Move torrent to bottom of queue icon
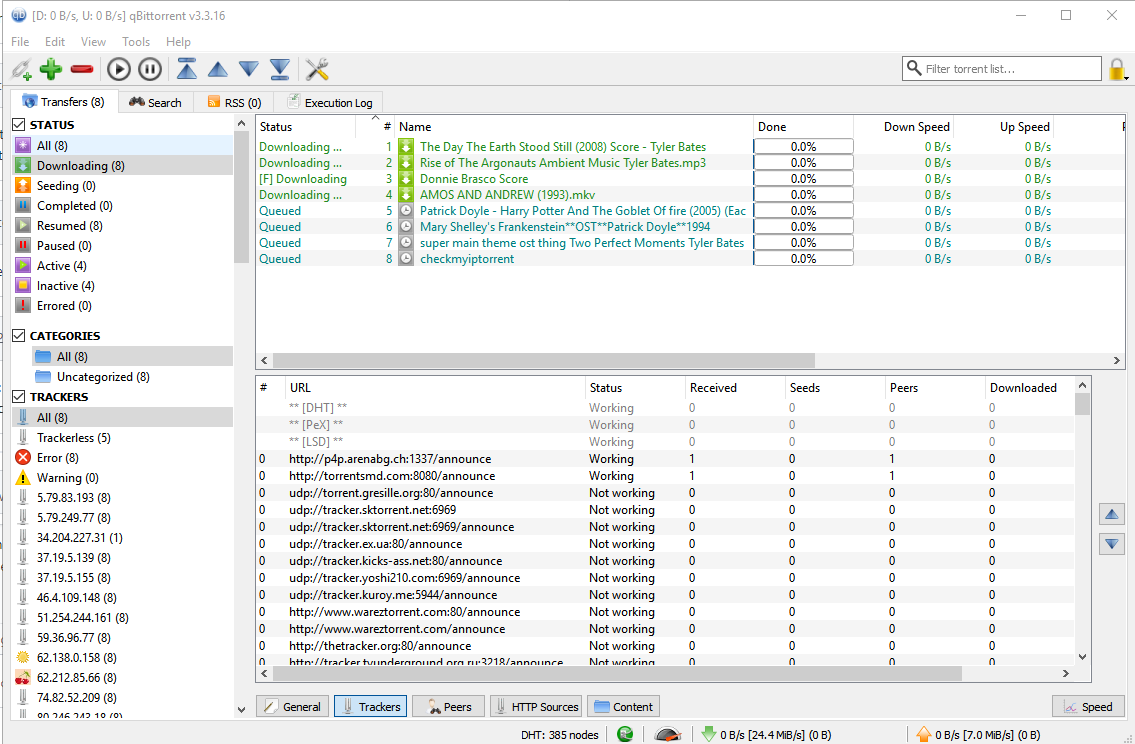The image size is (1135, 744). click(x=280, y=69)
